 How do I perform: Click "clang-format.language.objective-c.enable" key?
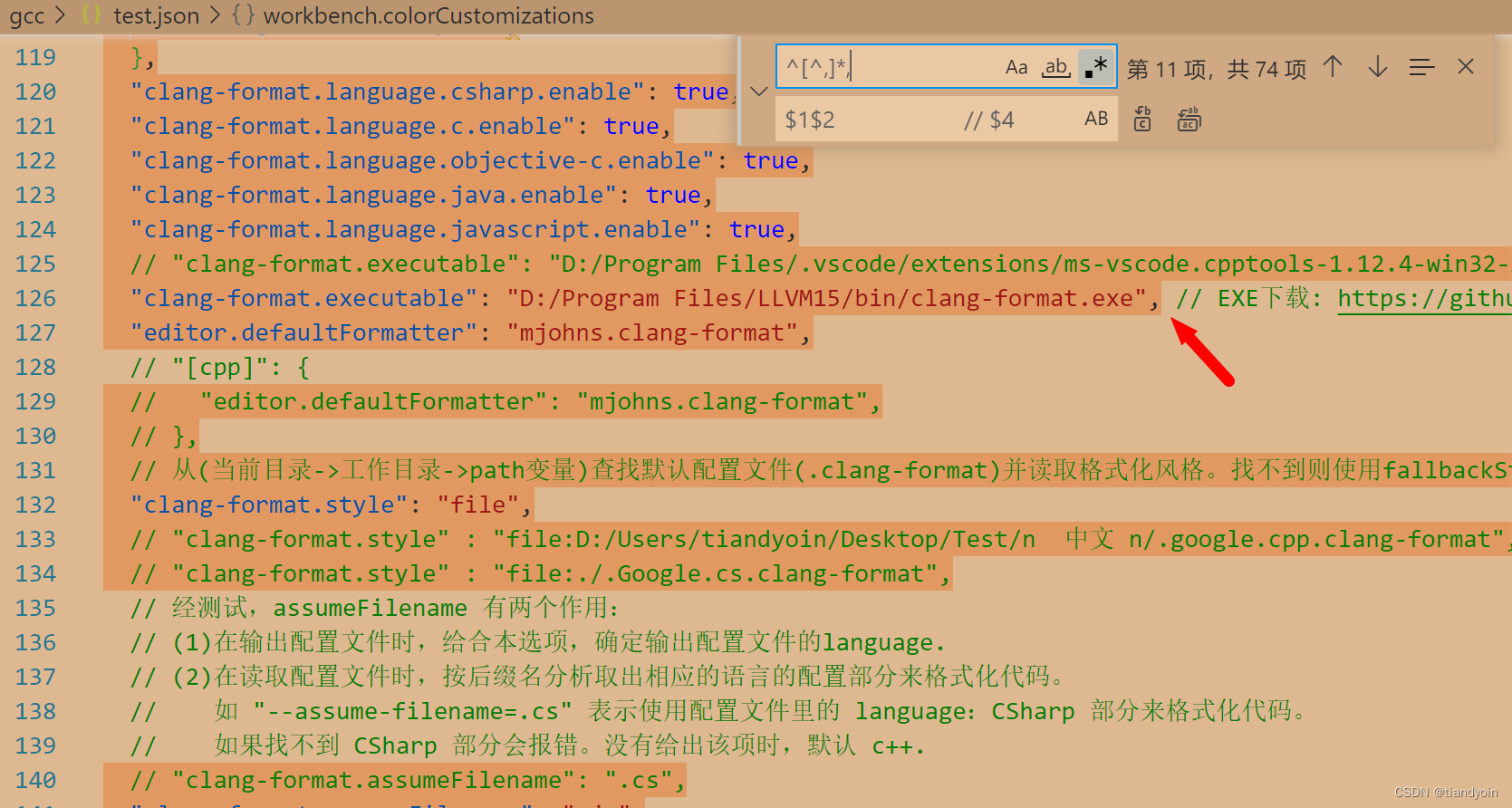422,160
